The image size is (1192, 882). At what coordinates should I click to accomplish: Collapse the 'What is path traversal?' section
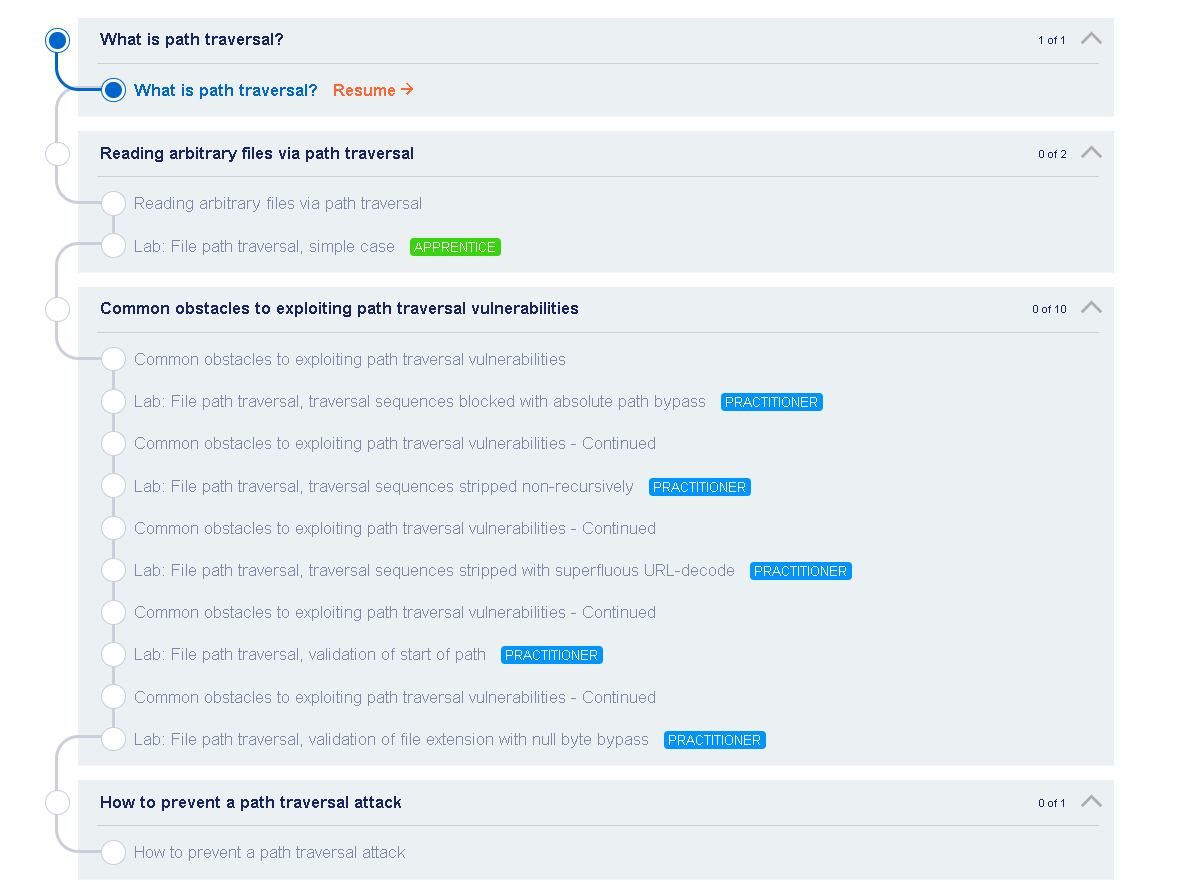(x=1091, y=39)
